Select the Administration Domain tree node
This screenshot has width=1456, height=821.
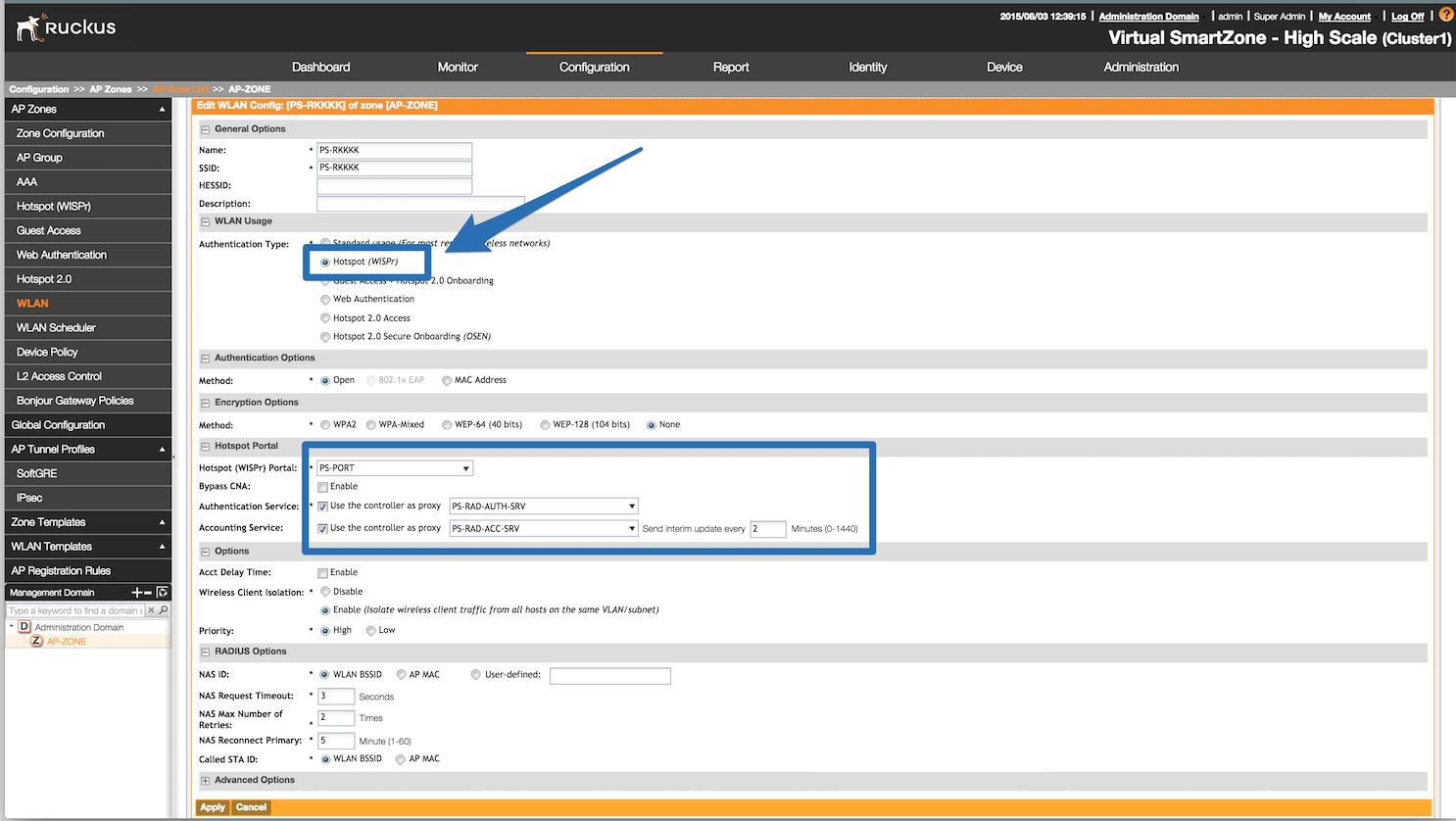pos(78,627)
